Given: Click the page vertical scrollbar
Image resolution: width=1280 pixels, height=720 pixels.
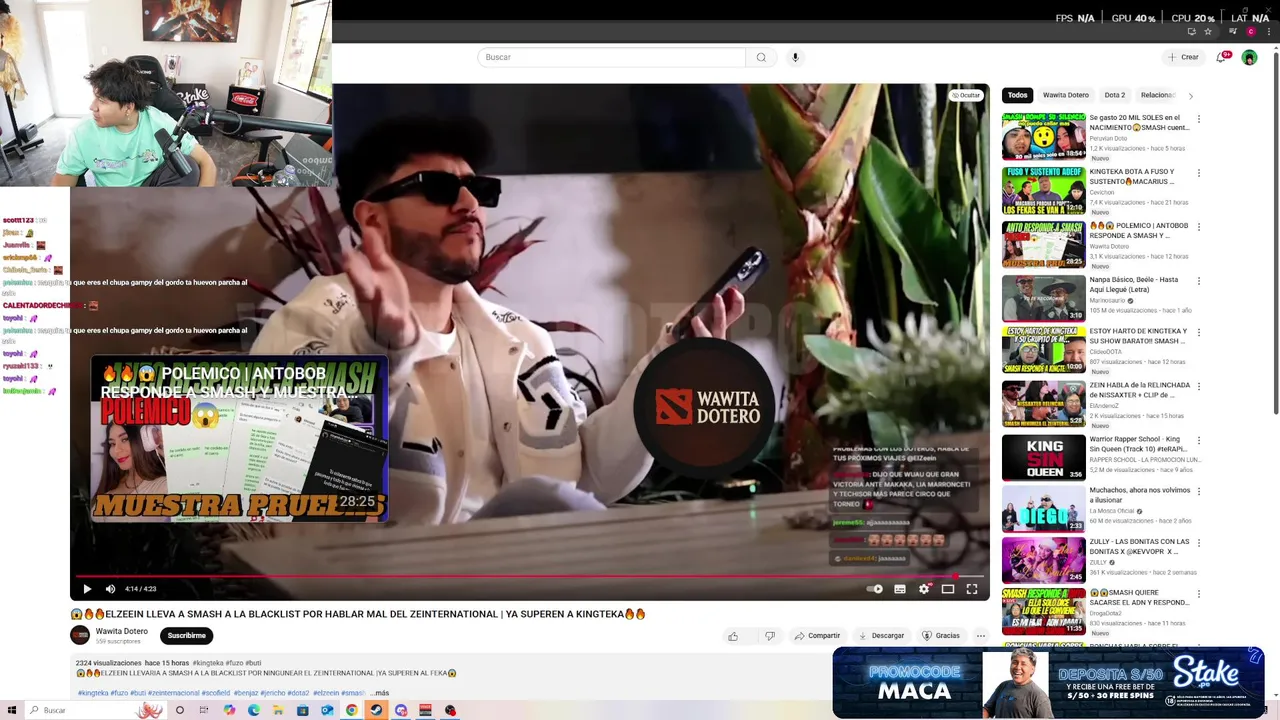Looking at the screenshot, I should pos(1274,230).
